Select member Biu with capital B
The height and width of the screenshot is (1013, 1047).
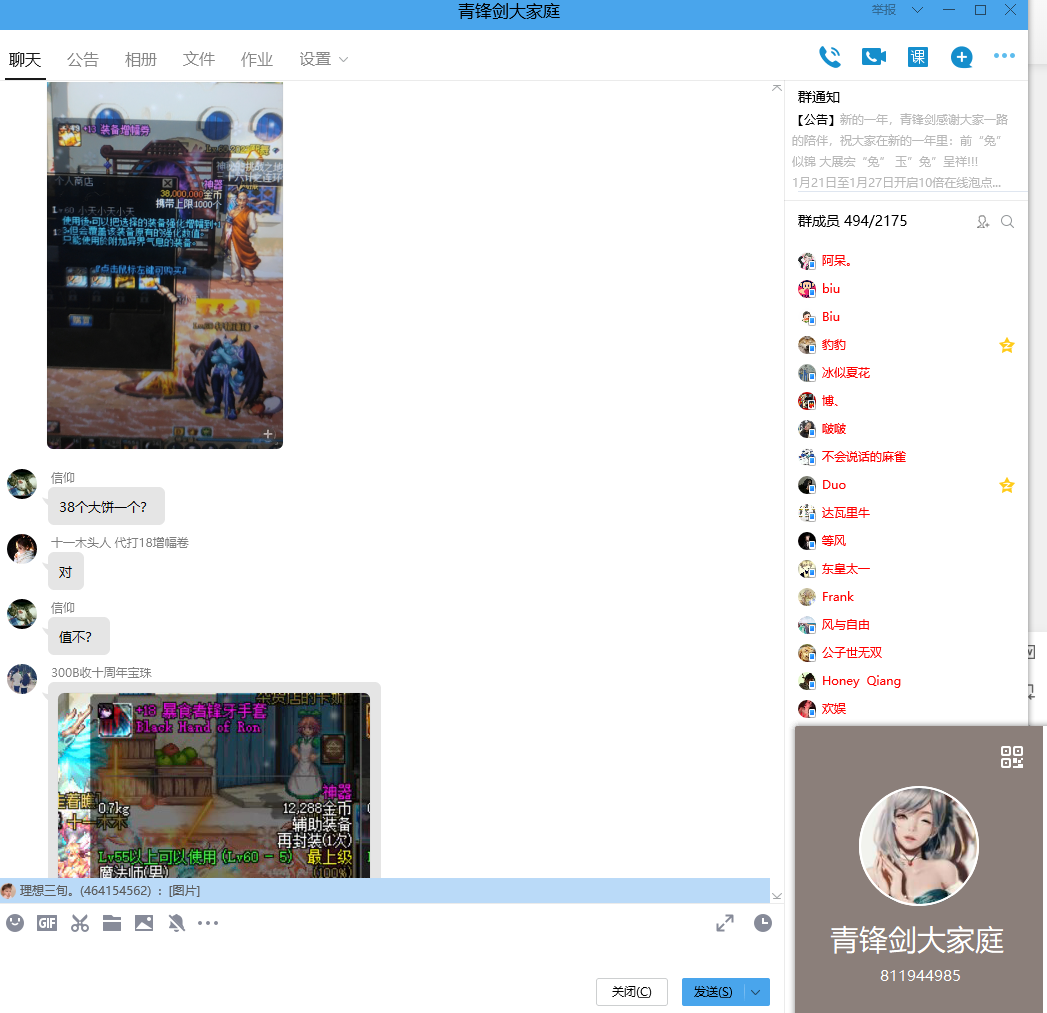click(x=831, y=317)
